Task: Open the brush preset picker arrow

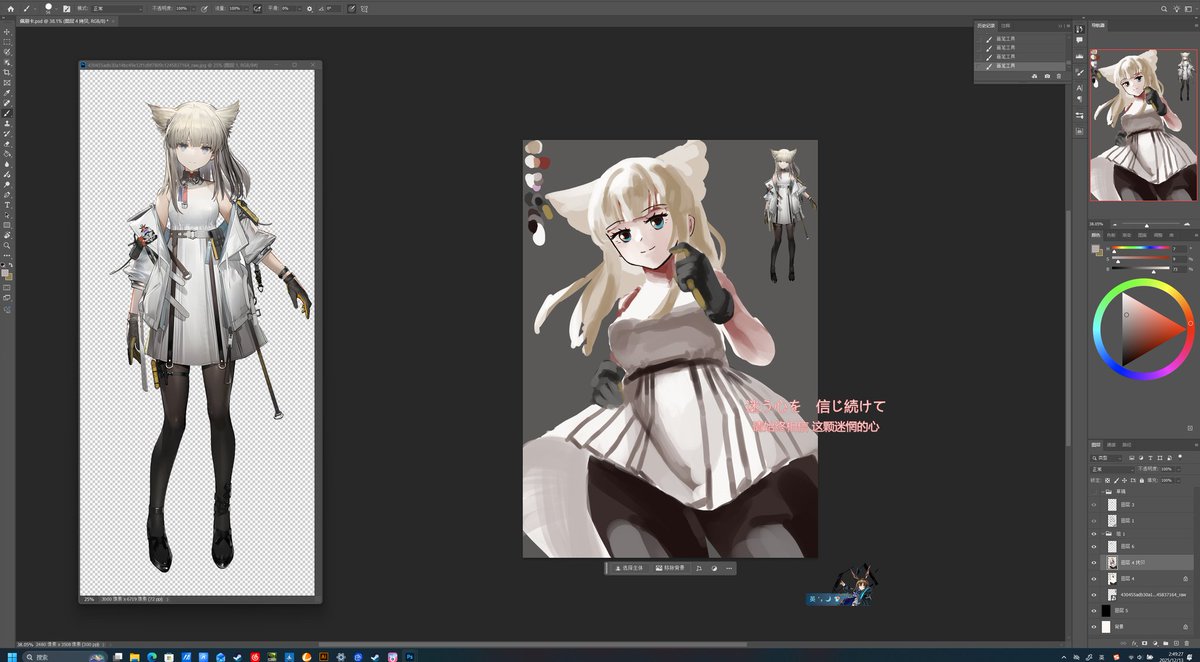Action: [x=57, y=8]
